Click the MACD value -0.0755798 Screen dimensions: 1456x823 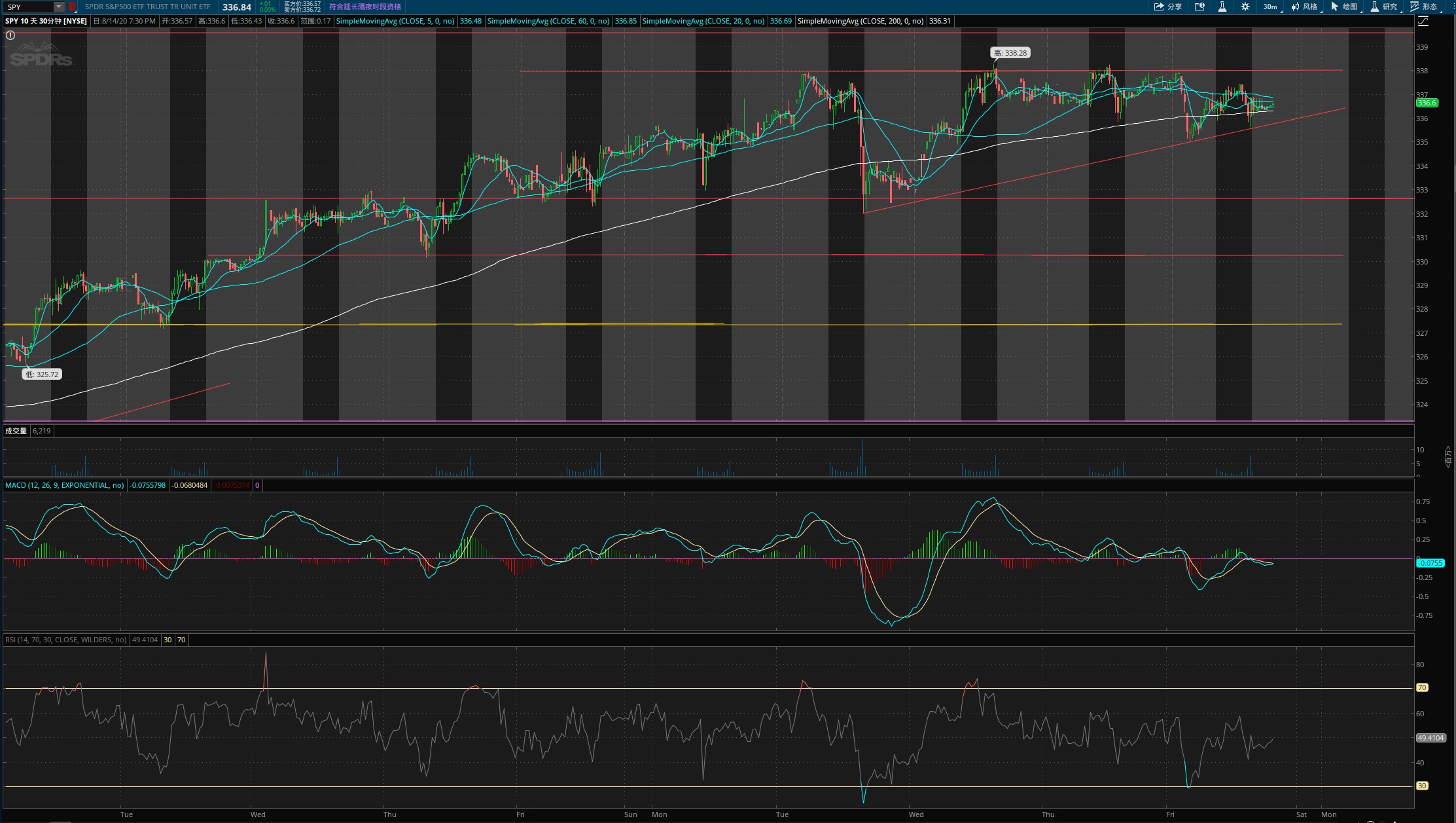click(x=148, y=485)
